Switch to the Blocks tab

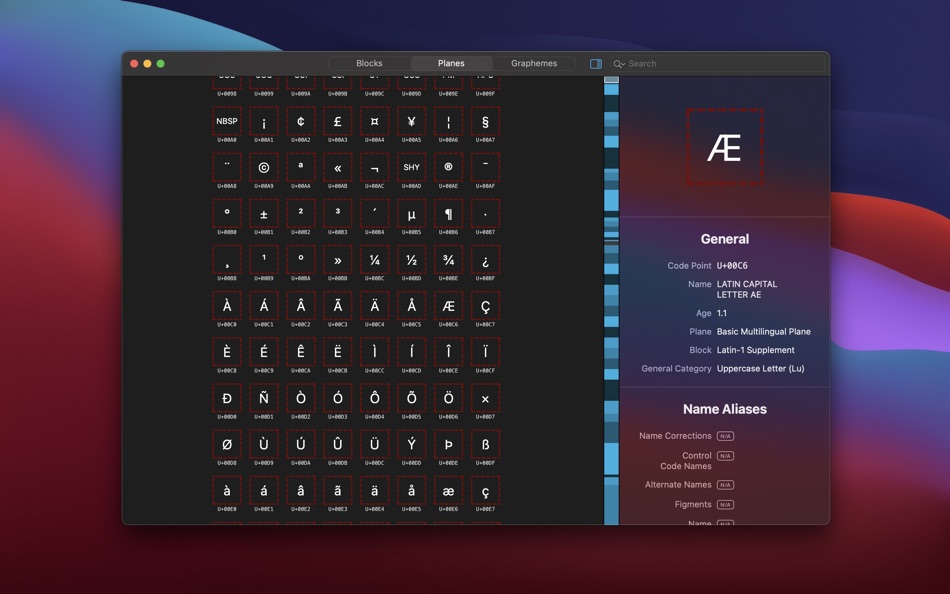[x=369, y=63]
